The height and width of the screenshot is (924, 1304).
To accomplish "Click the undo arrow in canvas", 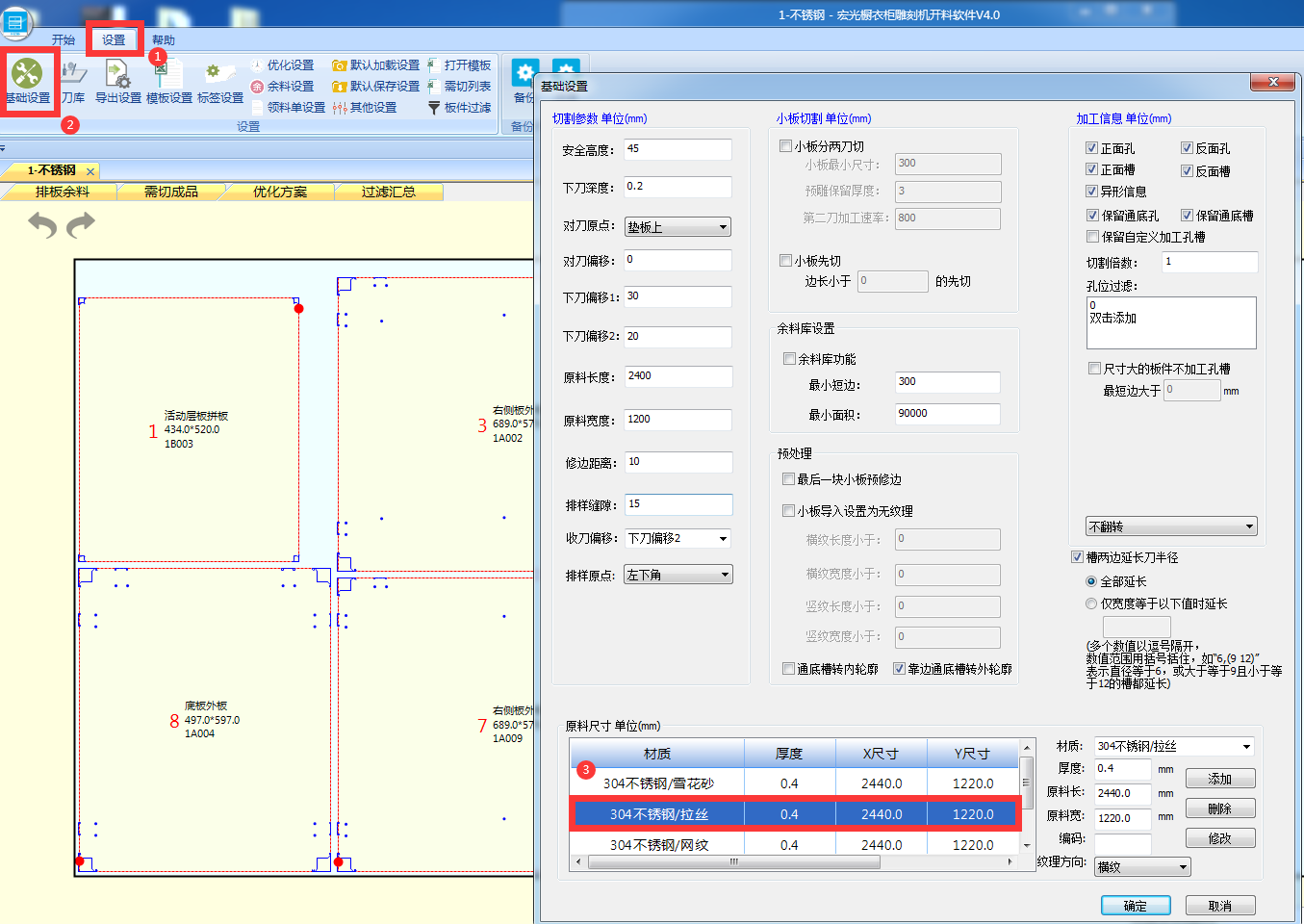I will [42, 224].
